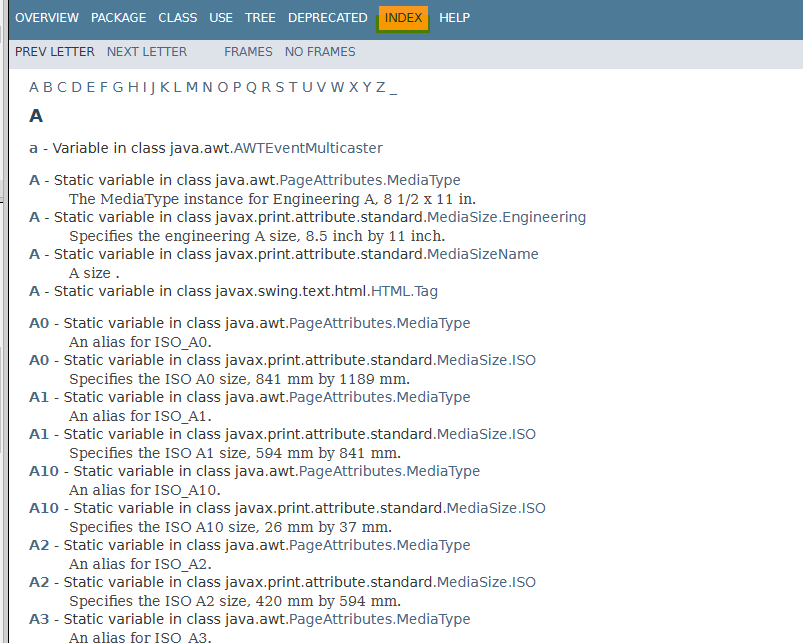Jump to index letter G
803x643 pixels.
(118, 88)
